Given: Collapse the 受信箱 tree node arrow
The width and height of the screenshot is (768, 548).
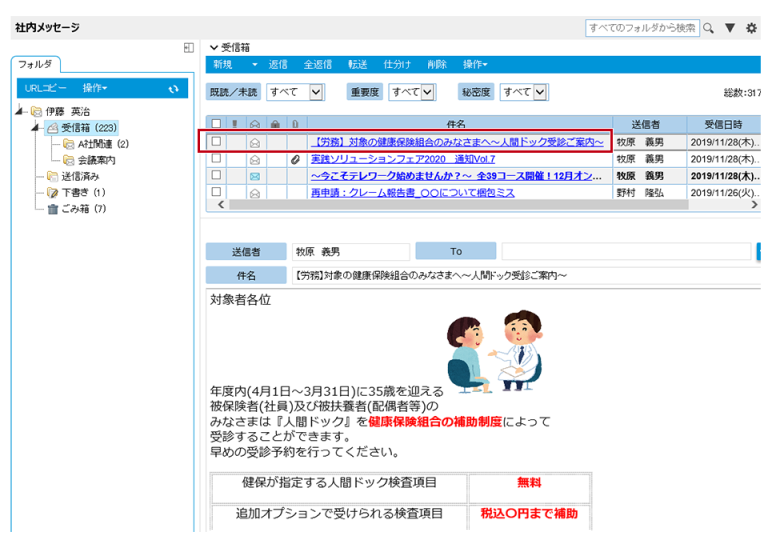Looking at the screenshot, I should (36, 128).
